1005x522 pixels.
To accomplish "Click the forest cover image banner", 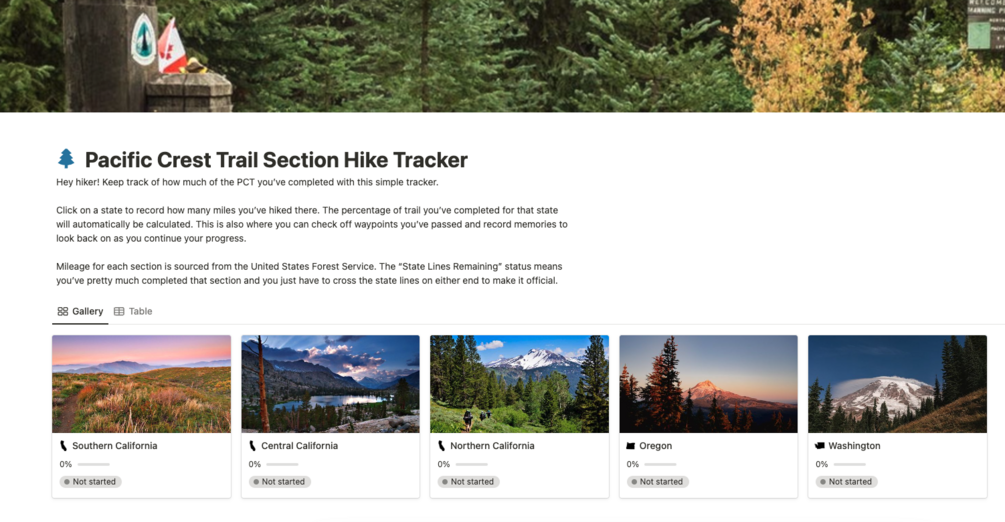I will [502, 56].
